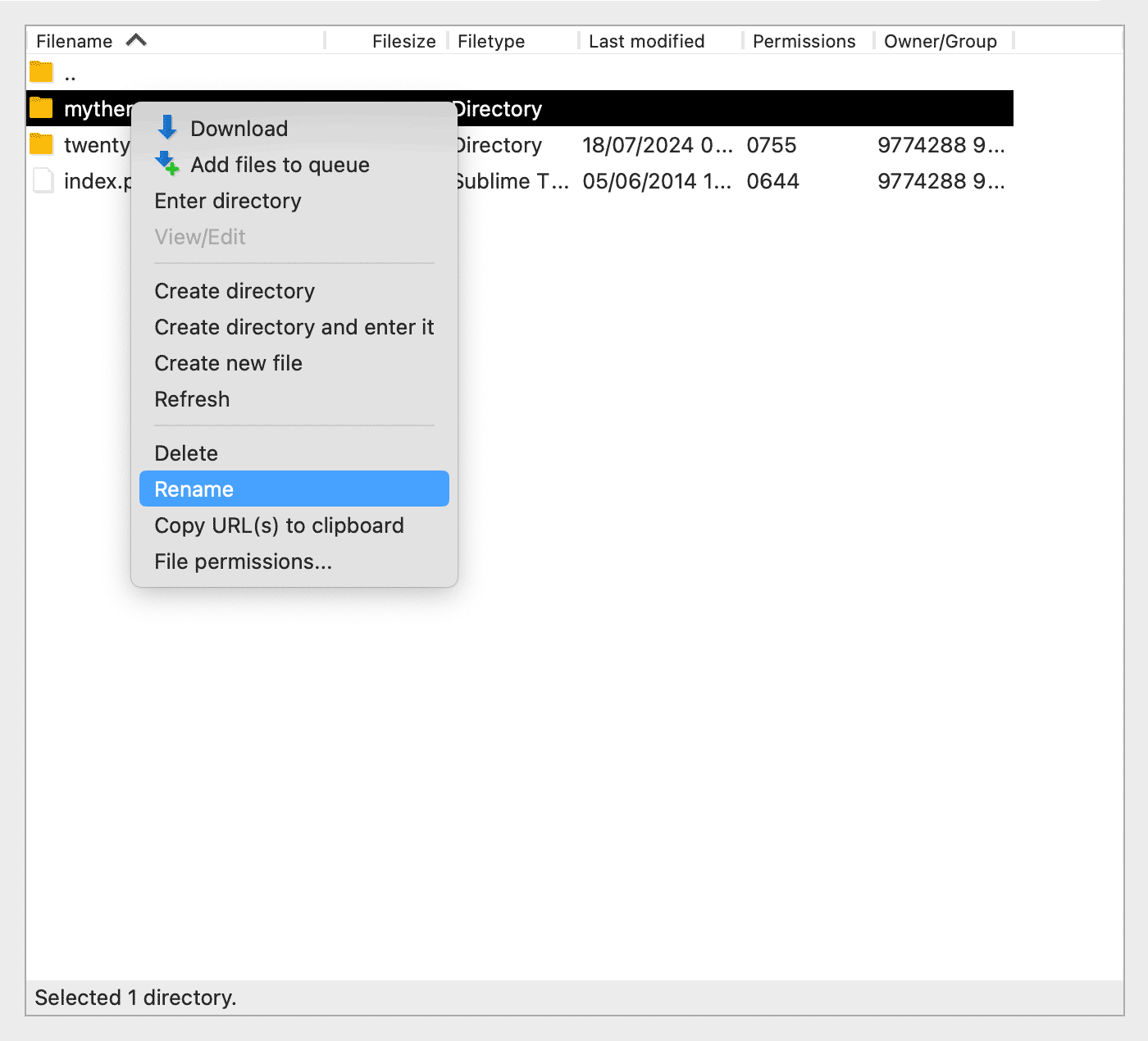Click the Add files to queue icon
The height and width of the screenshot is (1041, 1148).
pyautogui.click(x=167, y=163)
